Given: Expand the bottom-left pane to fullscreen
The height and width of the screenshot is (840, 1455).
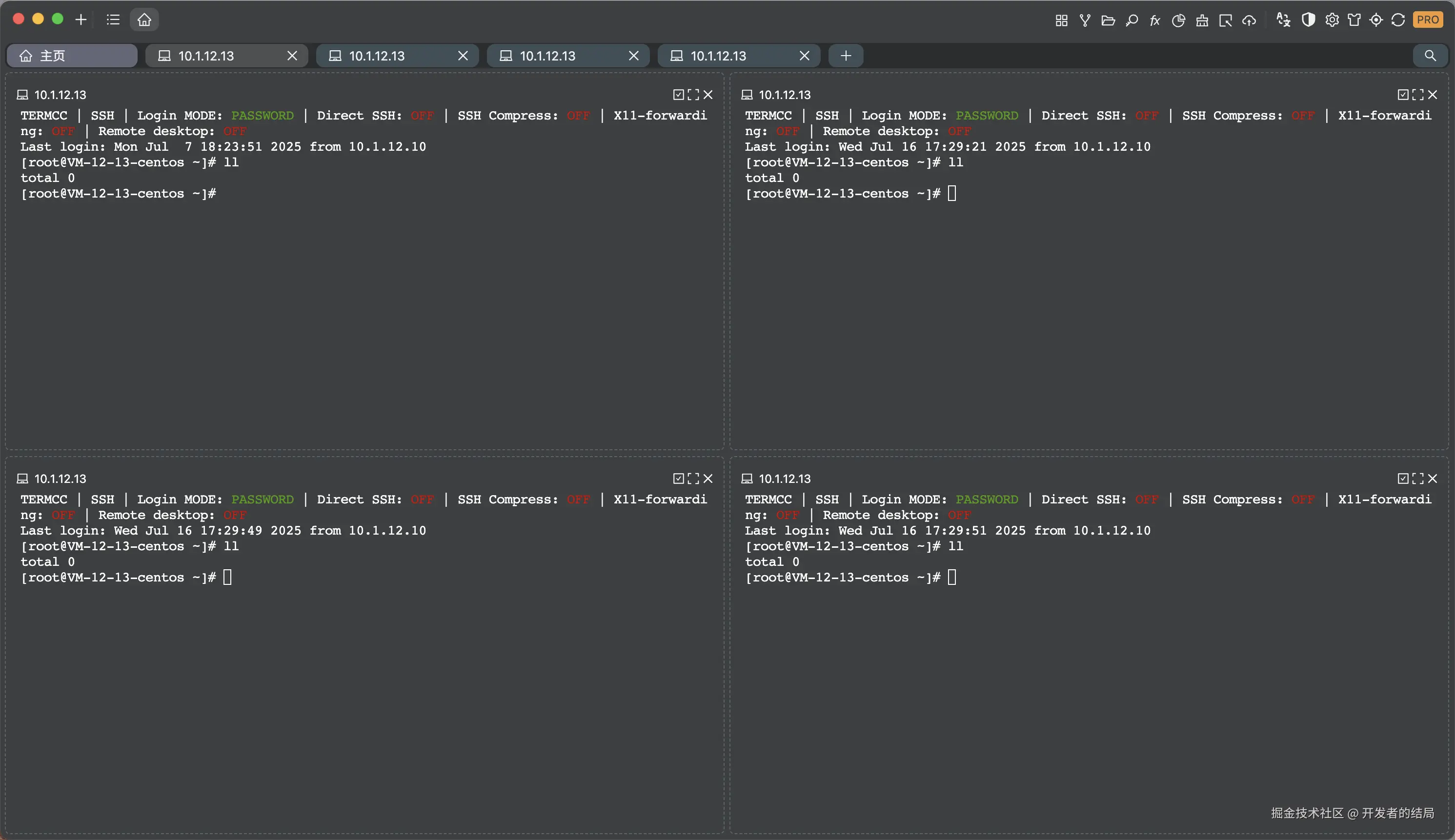Looking at the screenshot, I should tap(693, 478).
